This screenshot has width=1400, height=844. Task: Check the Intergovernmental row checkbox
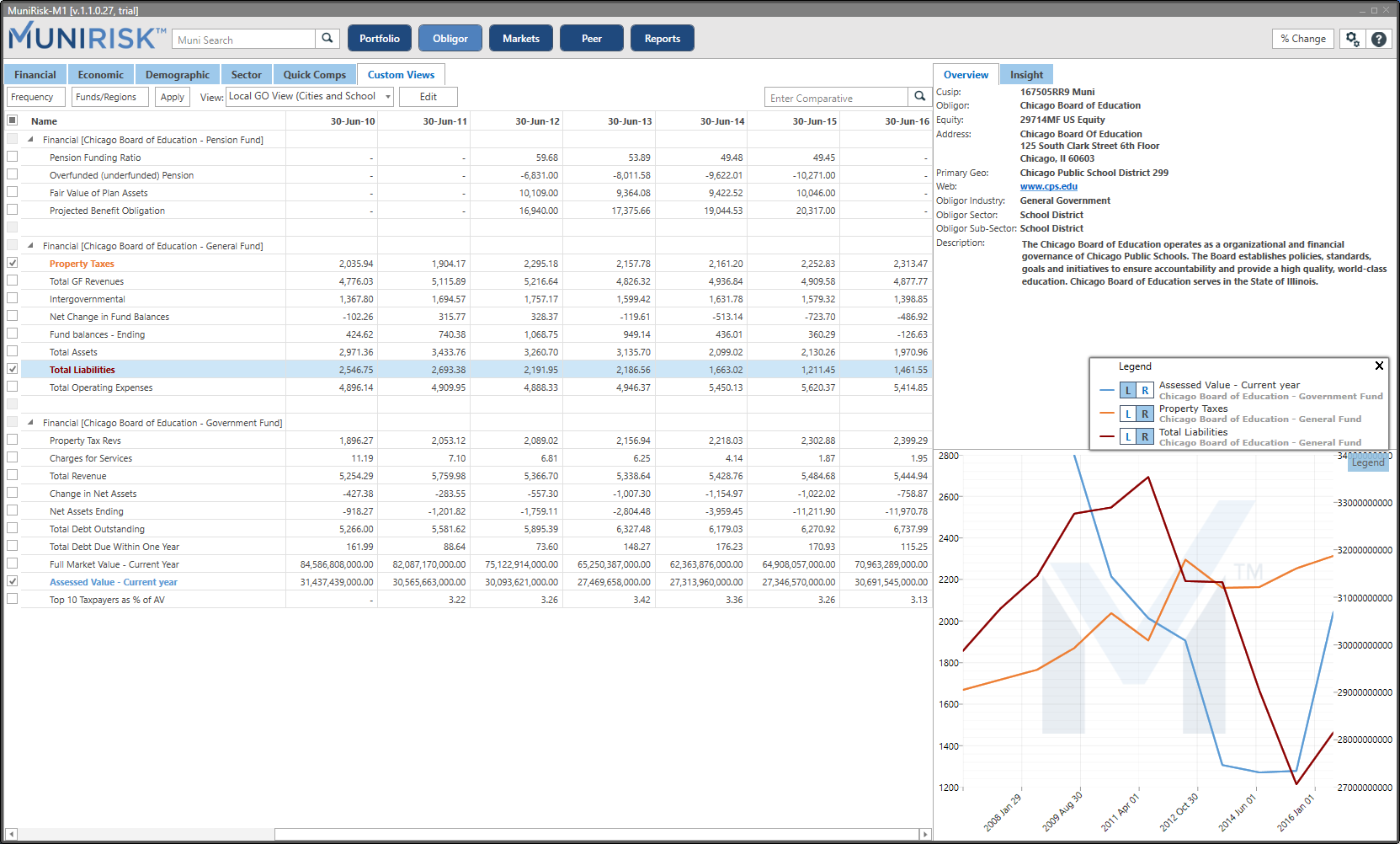[x=12, y=298]
